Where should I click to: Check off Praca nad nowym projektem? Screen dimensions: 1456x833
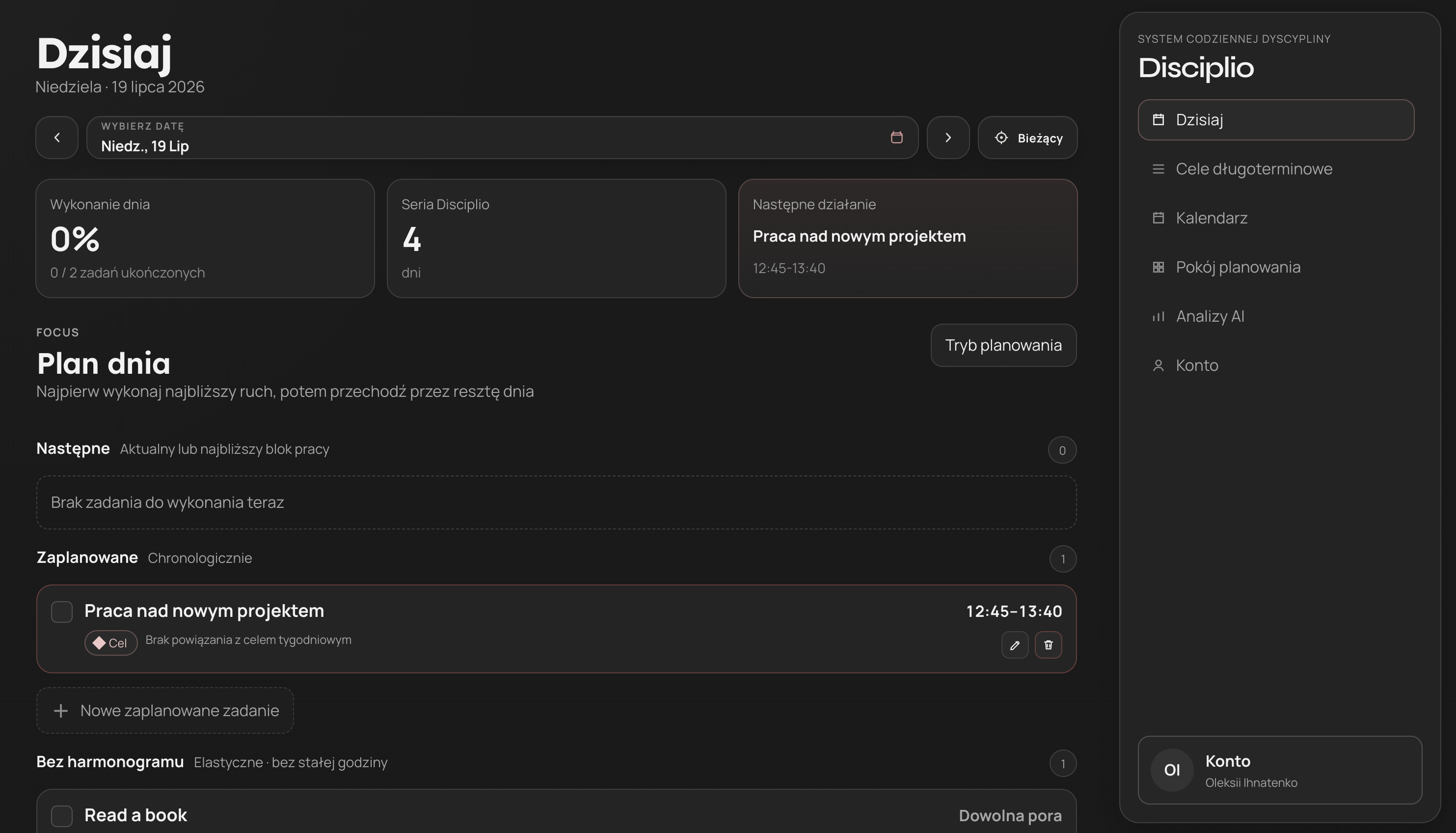pyautogui.click(x=62, y=611)
